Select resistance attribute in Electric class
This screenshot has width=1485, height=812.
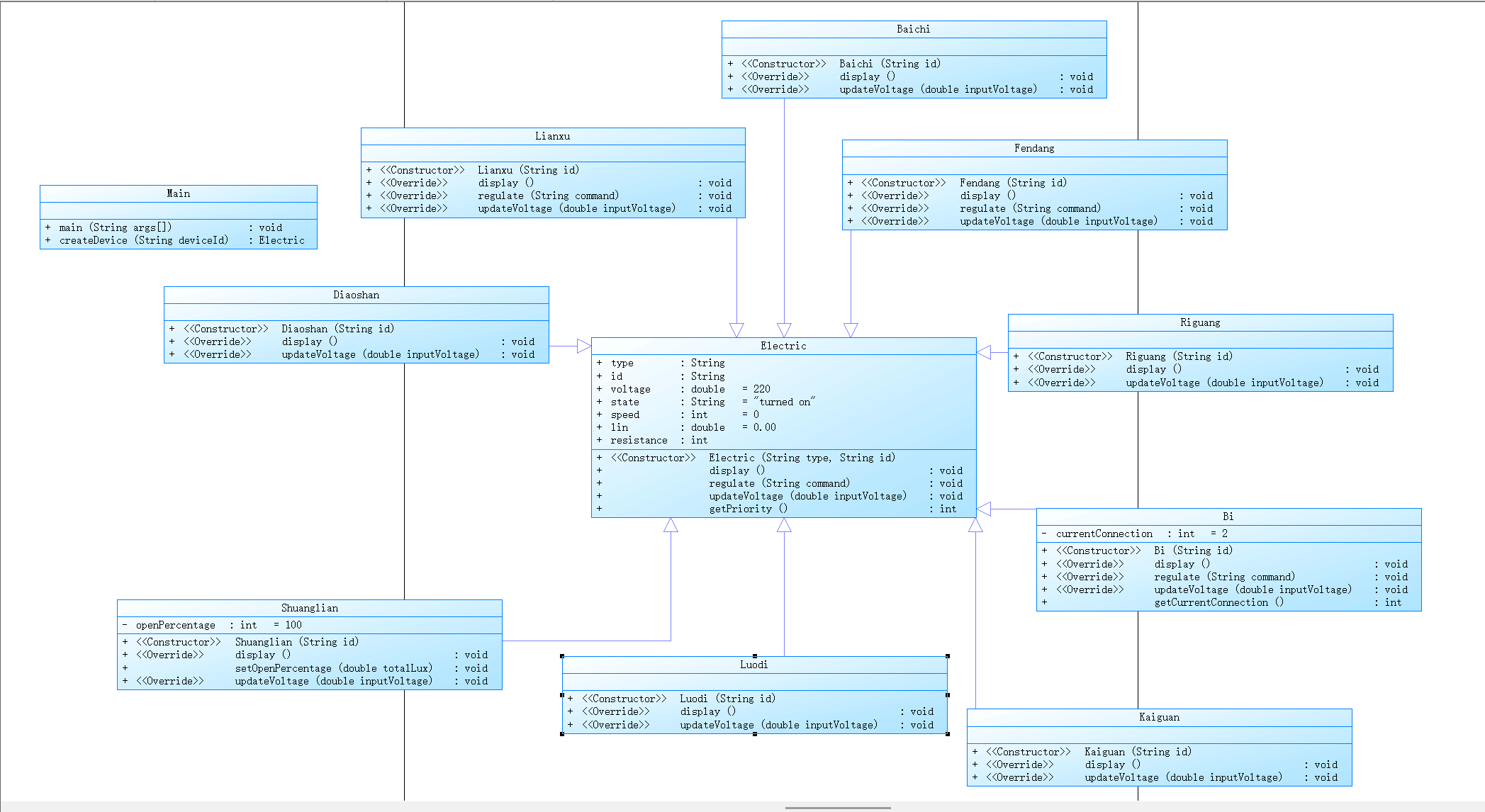point(639,440)
